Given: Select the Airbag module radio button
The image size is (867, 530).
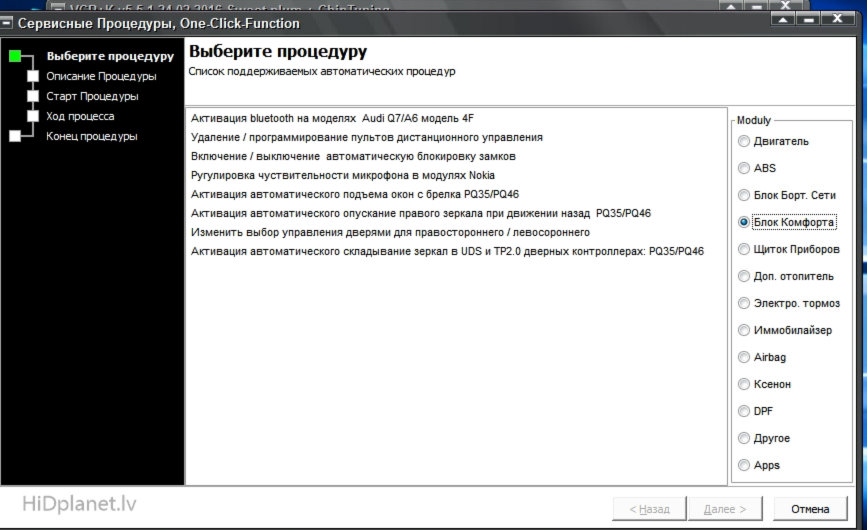Looking at the screenshot, I should point(744,357).
